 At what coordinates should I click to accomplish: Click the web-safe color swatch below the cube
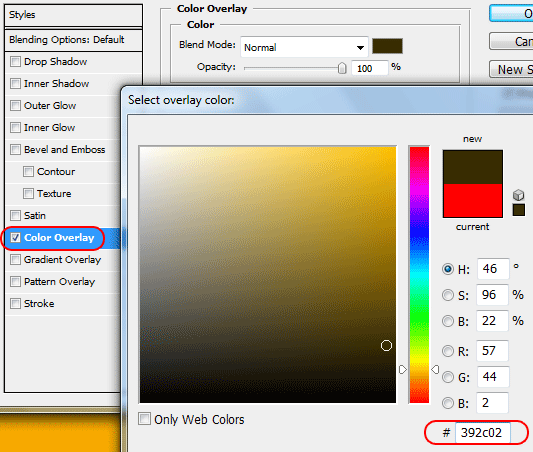tap(518, 209)
